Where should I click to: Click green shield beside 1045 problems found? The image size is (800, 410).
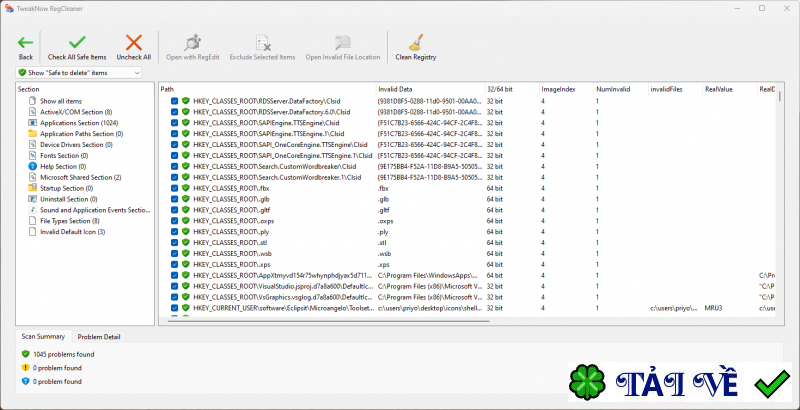26,354
